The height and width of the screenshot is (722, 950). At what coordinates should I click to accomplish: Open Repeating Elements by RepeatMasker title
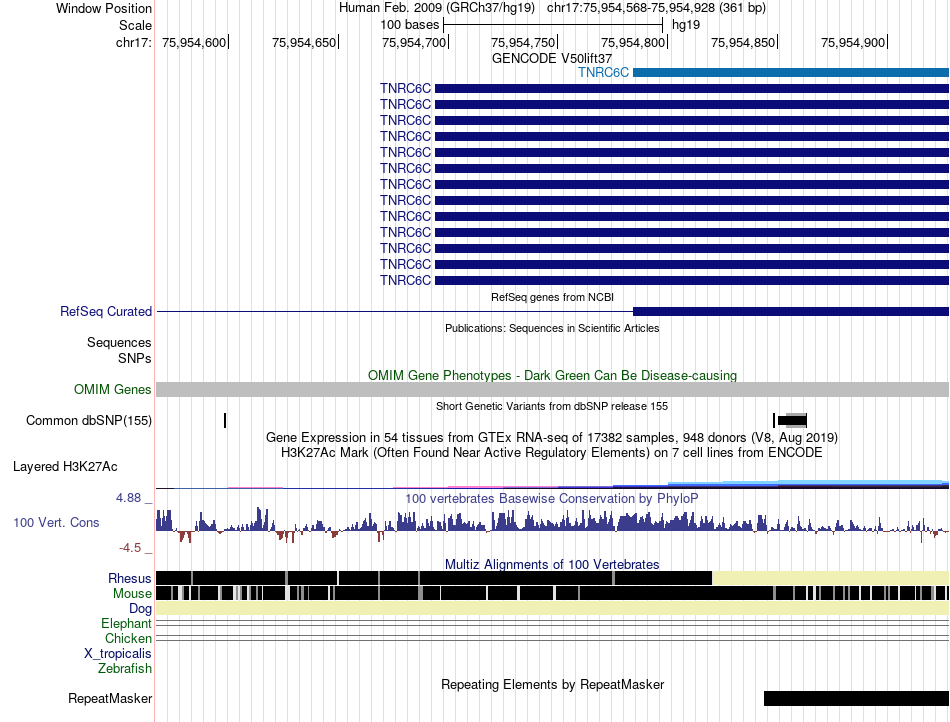point(552,684)
